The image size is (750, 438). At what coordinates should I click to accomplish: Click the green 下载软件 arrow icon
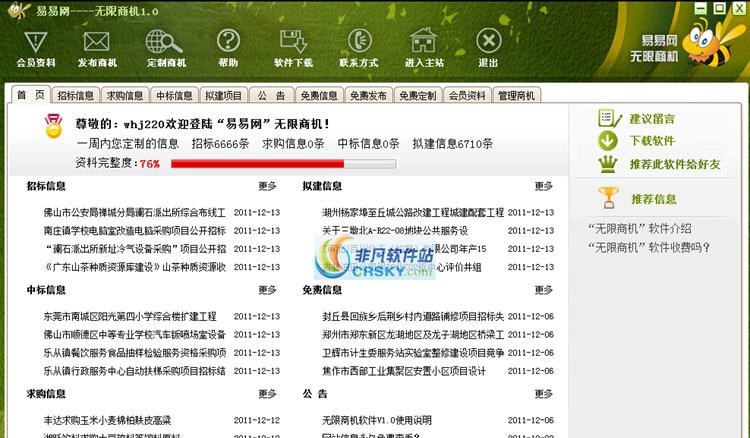pyautogui.click(x=608, y=141)
